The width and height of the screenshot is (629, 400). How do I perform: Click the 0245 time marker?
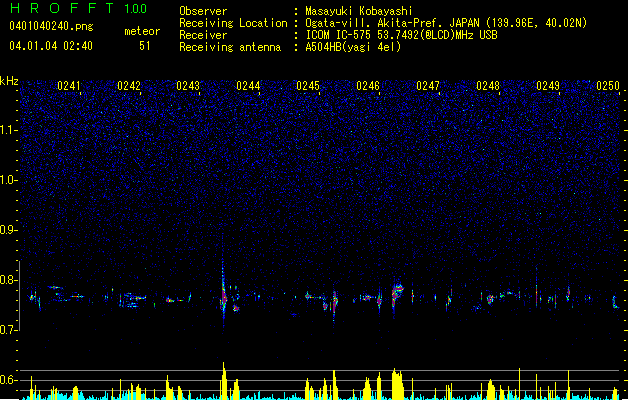(308, 86)
